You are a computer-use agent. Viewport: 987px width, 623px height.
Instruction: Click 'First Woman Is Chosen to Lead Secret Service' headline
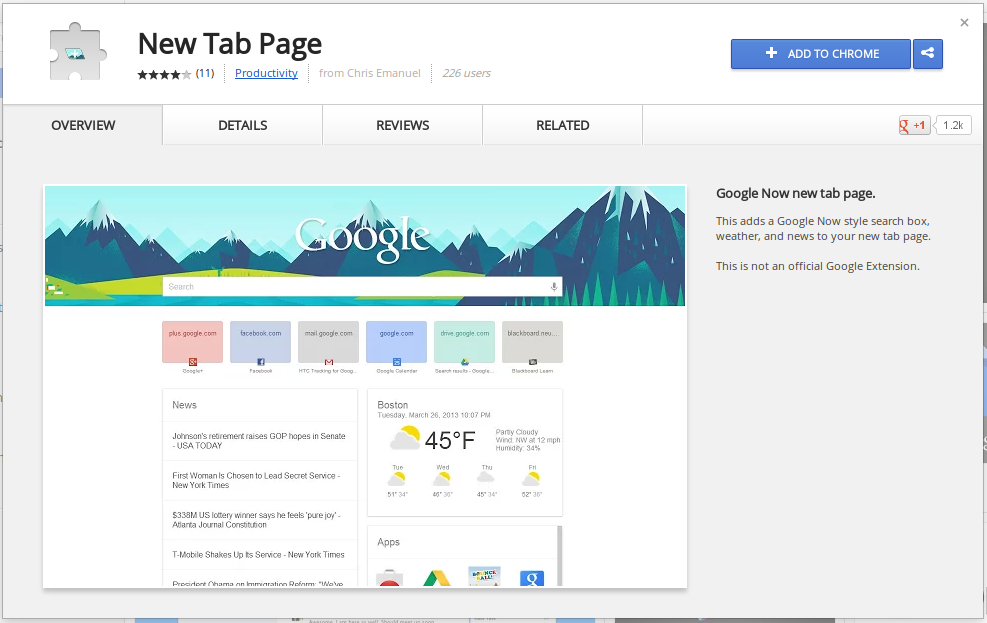pyautogui.click(x=256, y=480)
